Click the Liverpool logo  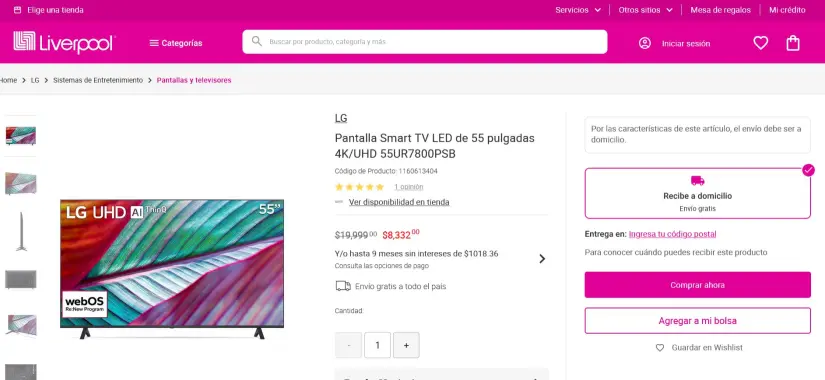[x=64, y=42]
